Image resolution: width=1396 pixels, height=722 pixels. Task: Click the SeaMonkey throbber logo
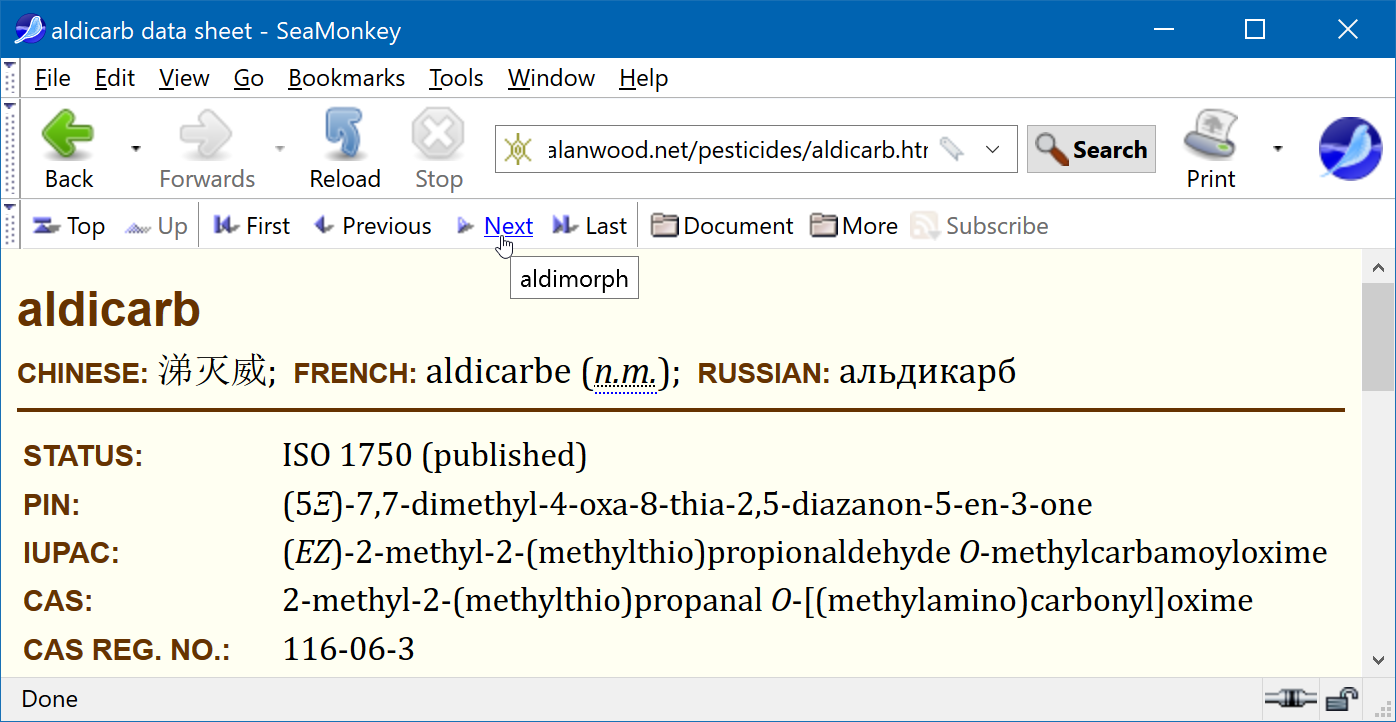pyautogui.click(x=1349, y=149)
